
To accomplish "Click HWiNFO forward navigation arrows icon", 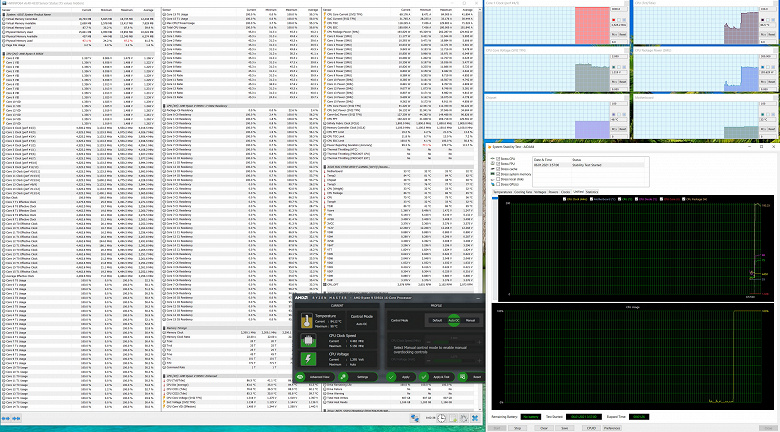I will point(16,419).
